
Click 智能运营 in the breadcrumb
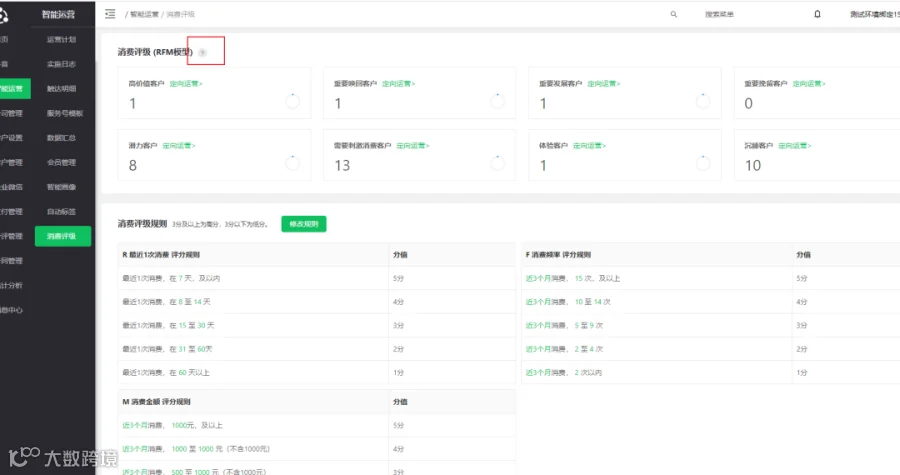[144, 14]
